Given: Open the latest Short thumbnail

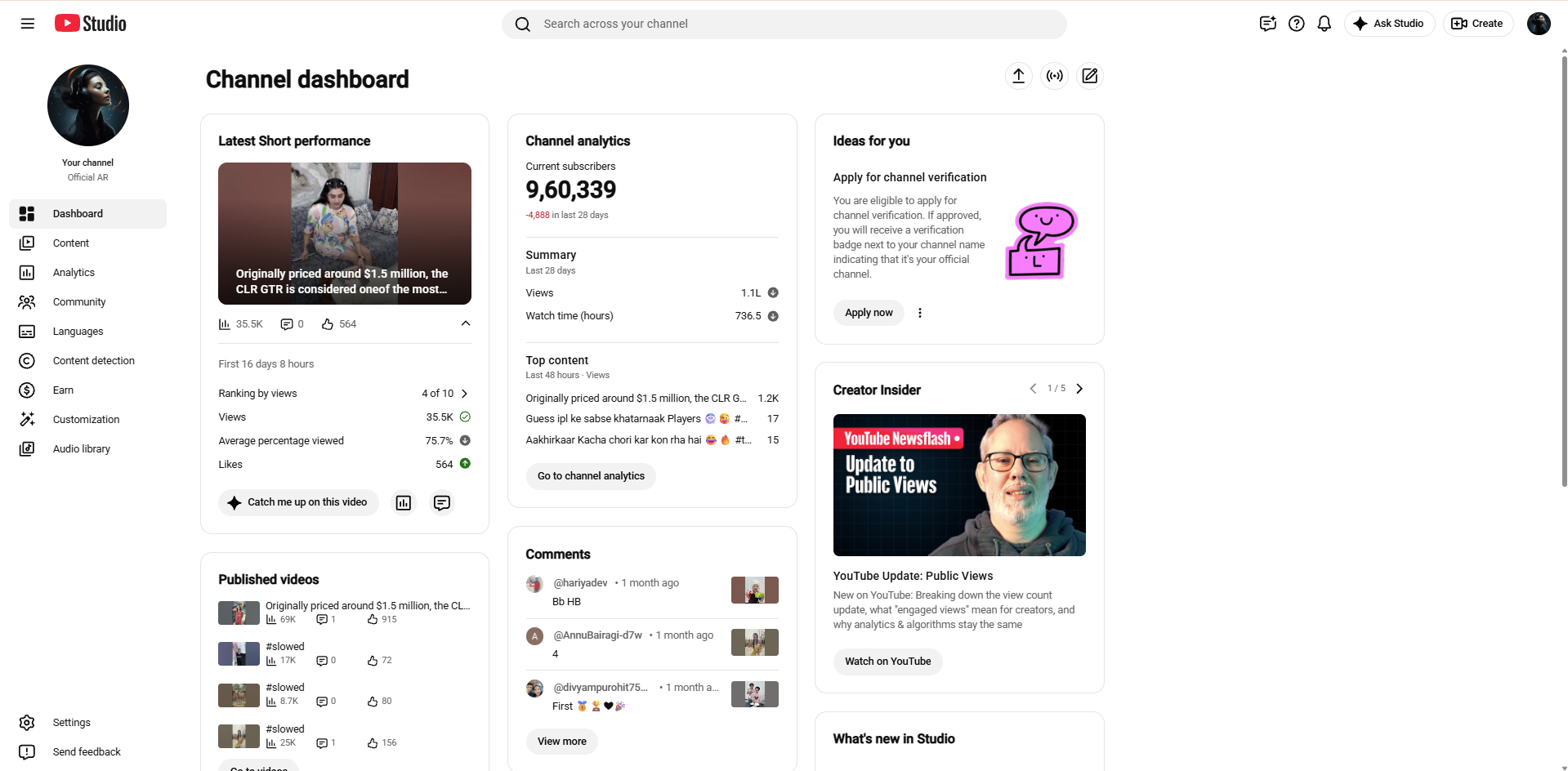Looking at the screenshot, I should coord(345,234).
